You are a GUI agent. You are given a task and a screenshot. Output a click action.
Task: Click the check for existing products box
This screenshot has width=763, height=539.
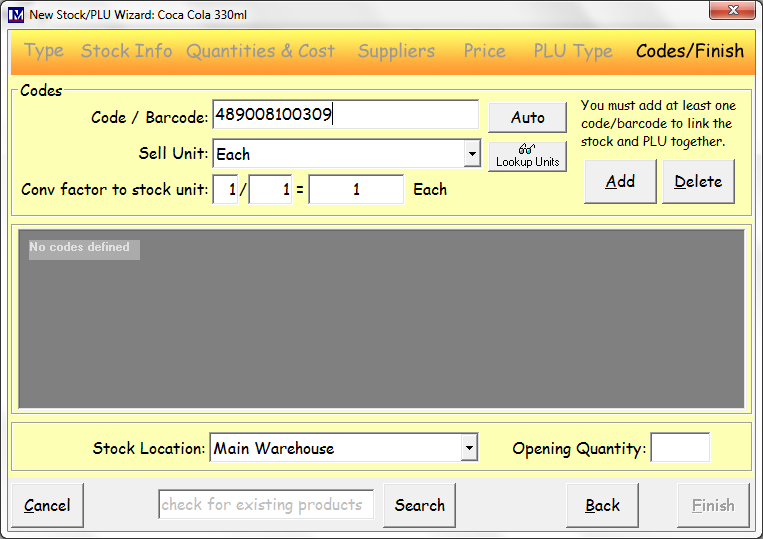coord(266,504)
